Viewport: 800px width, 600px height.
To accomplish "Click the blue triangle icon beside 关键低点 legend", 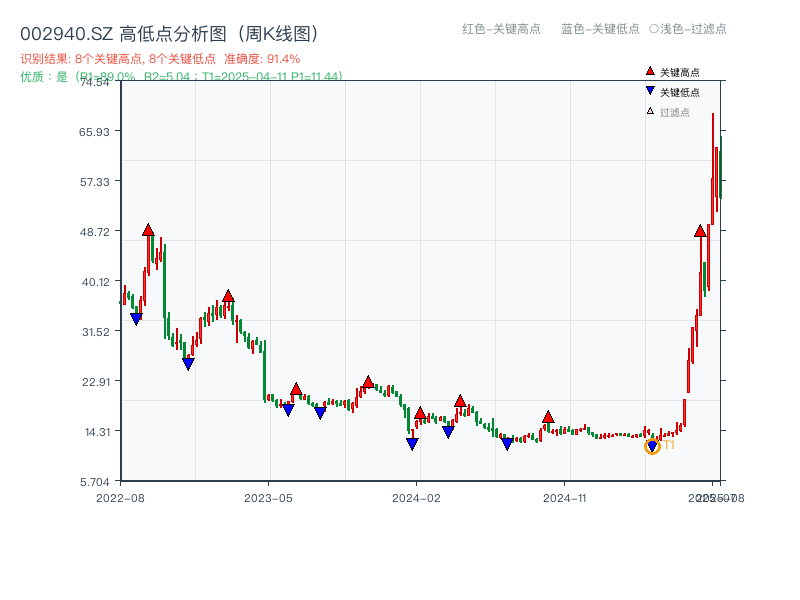I will click(x=650, y=91).
